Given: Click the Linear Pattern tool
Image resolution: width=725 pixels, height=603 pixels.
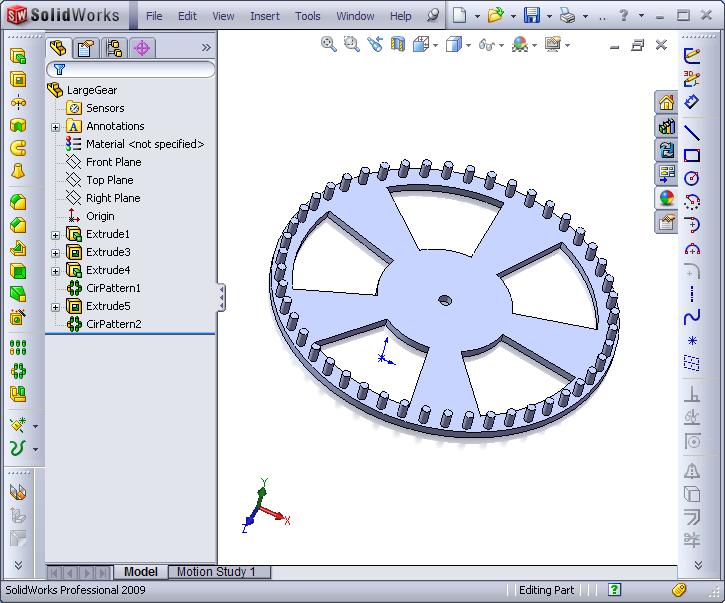Looking at the screenshot, I should click(18, 347).
